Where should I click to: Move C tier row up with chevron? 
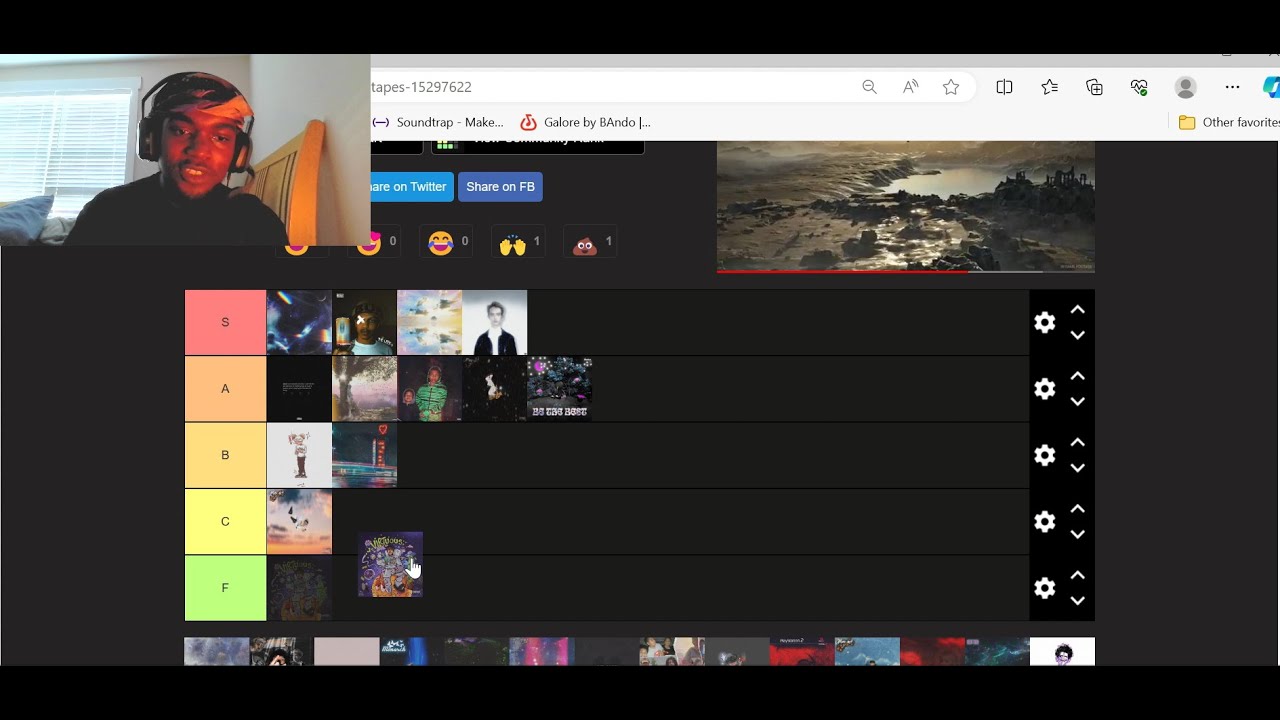(1077, 509)
